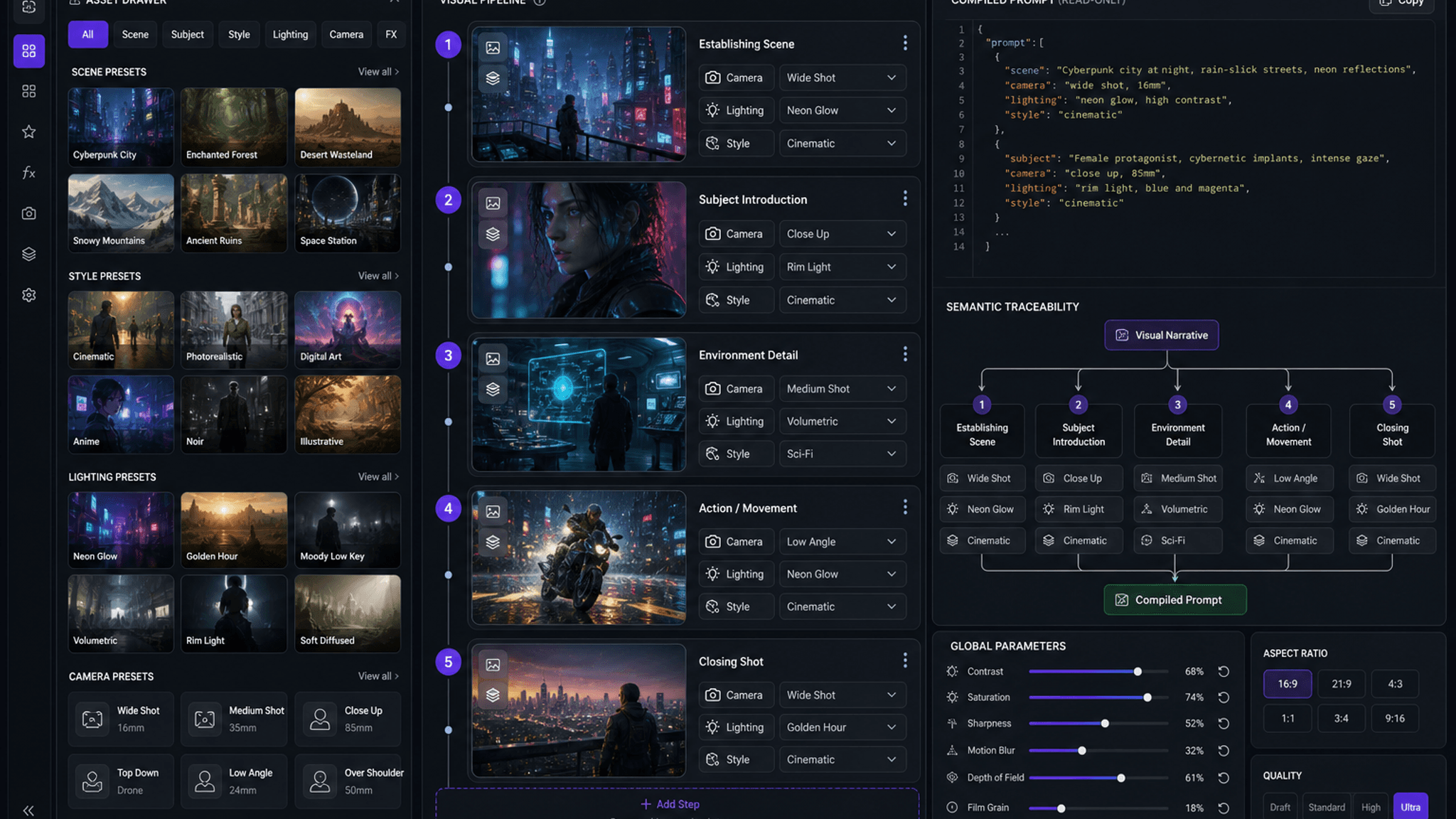Adjust the Contrast slider
Image resolution: width=1456 pixels, height=819 pixels.
coord(1098,672)
